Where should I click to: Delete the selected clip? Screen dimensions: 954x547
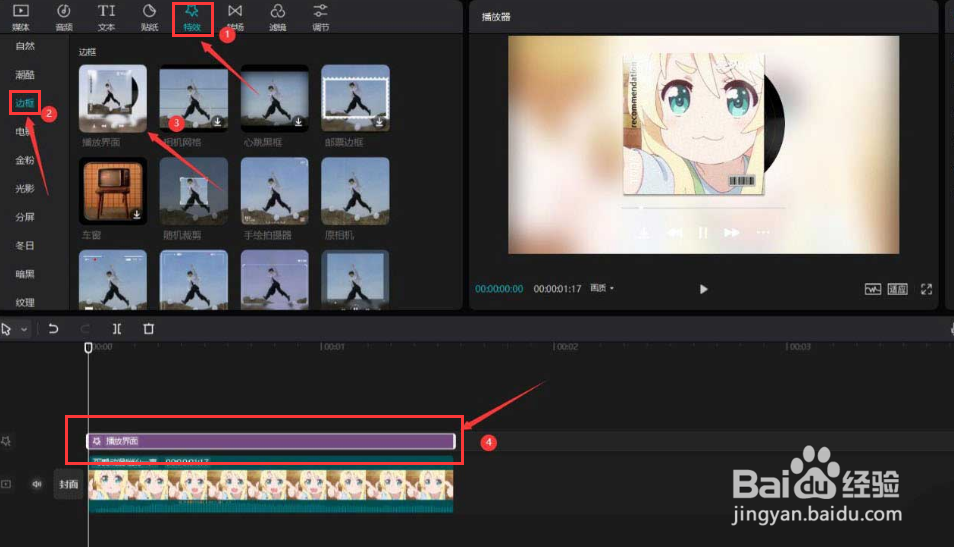point(148,329)
